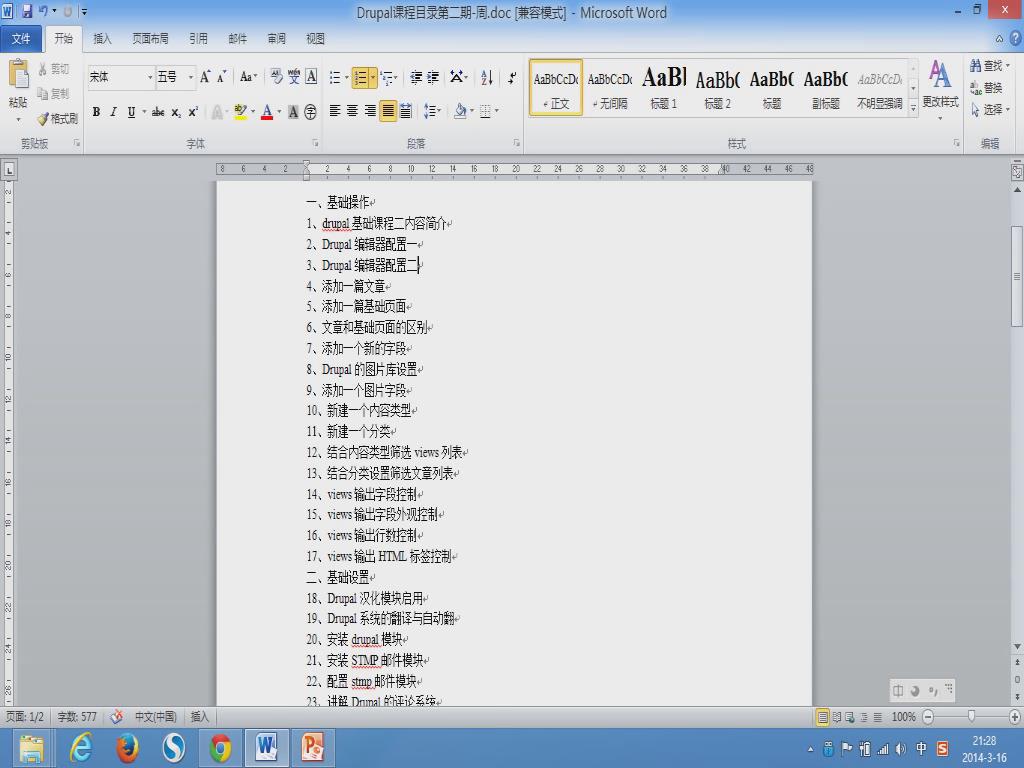Click the character border icon
Image resolution: width=1024 pixels, height=768 pixels.
tap(312, 77)
